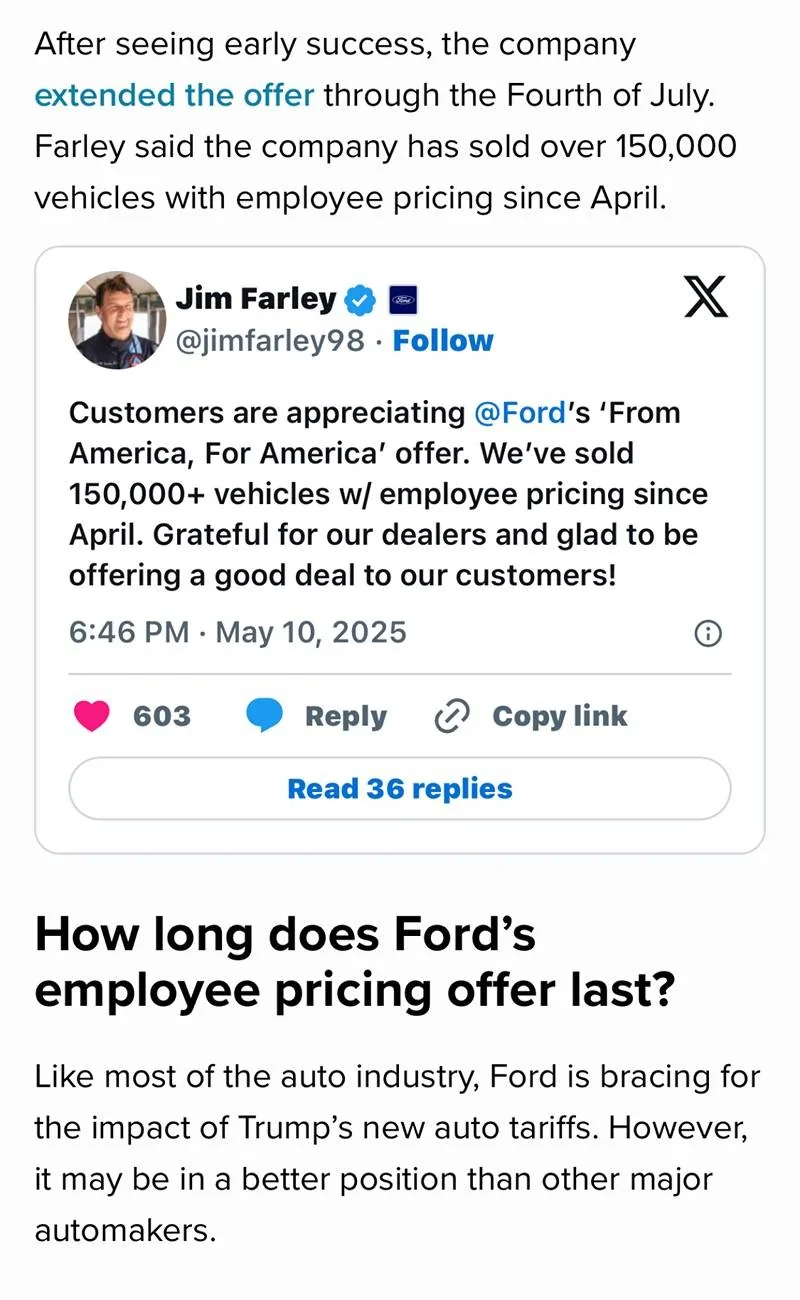Click the blue verified badge
The image size is (800, 1300).
pyautogui.click(x=360, y=299)
